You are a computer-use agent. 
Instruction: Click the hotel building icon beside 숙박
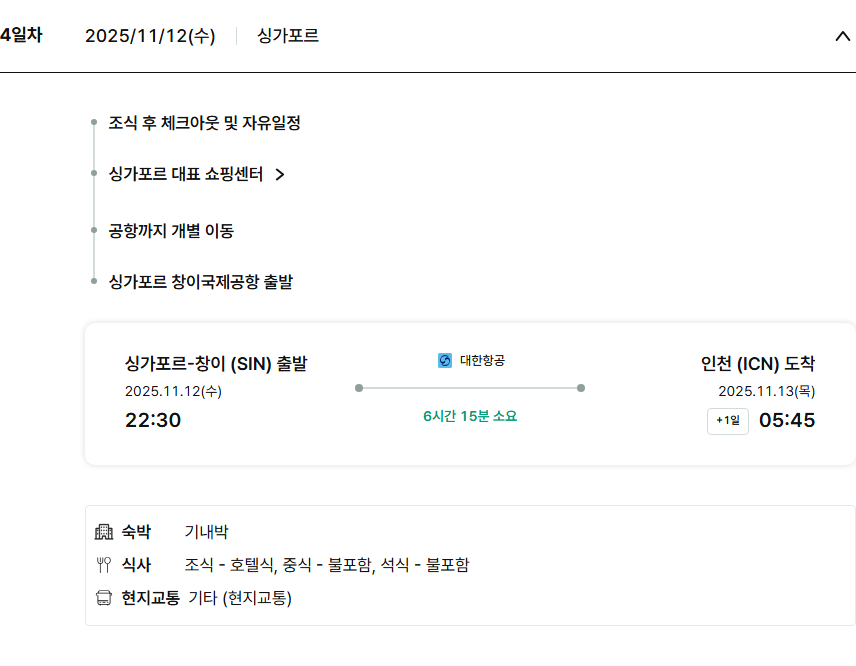pyautogui.click(x=104, y=532)
